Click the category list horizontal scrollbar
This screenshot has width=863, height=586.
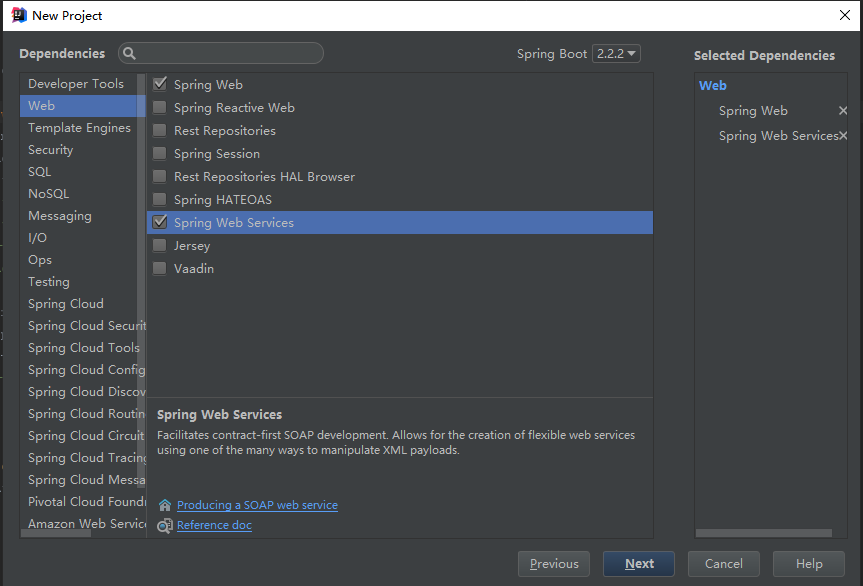point(56,533)
